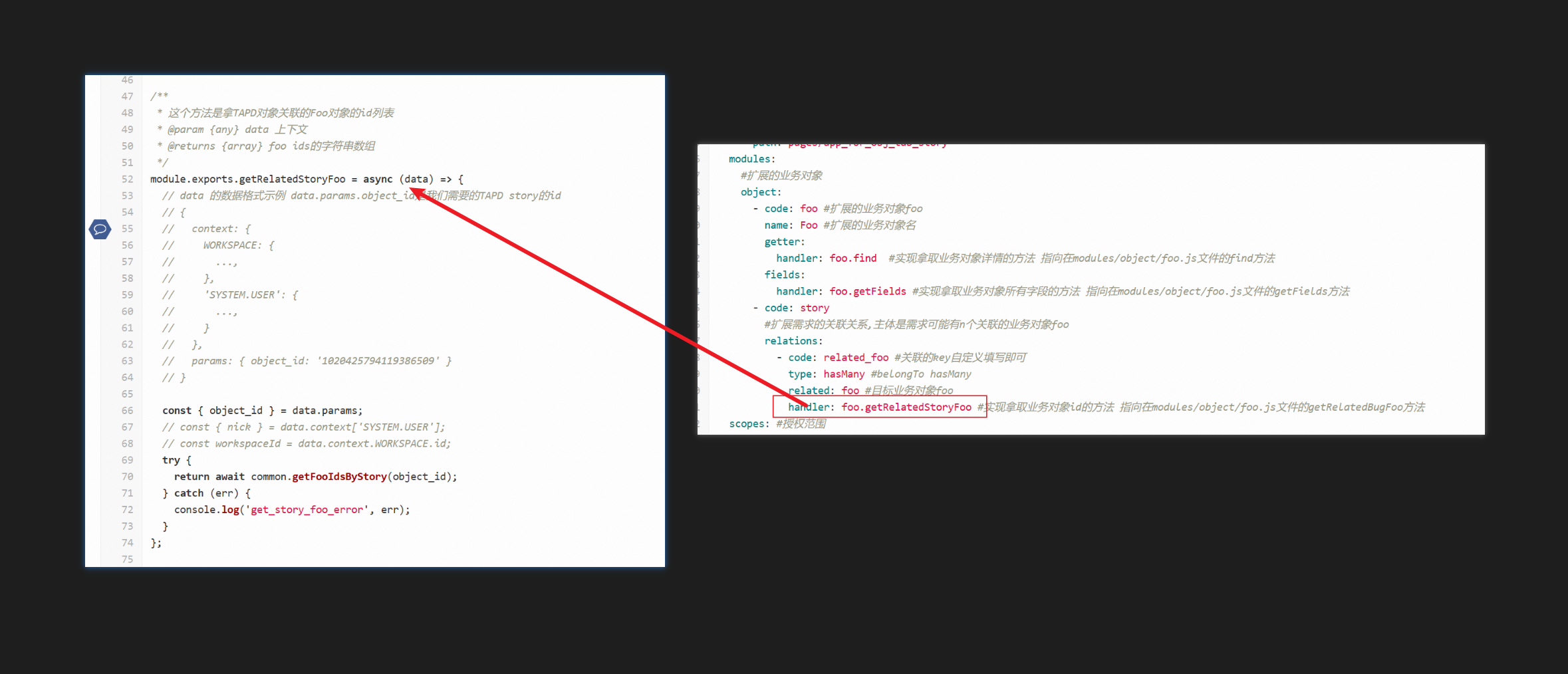Click the comment bubble icon beside line 55
The image size is (1568, 674).
[100, 229]
